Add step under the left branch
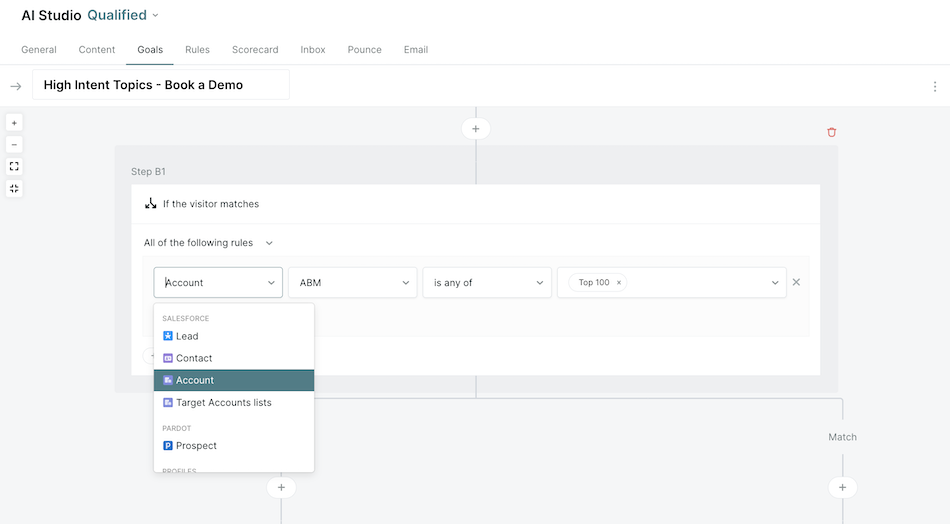Viewport: 950px width, 524px height. pos(281,488)
